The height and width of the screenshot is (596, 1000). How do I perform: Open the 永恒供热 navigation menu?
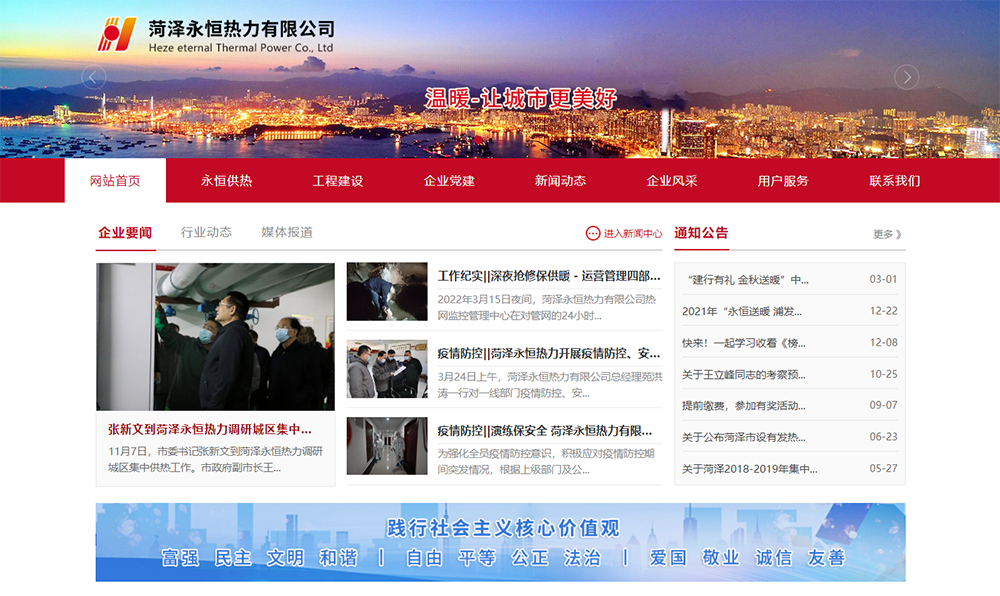(x=227, y=181)
